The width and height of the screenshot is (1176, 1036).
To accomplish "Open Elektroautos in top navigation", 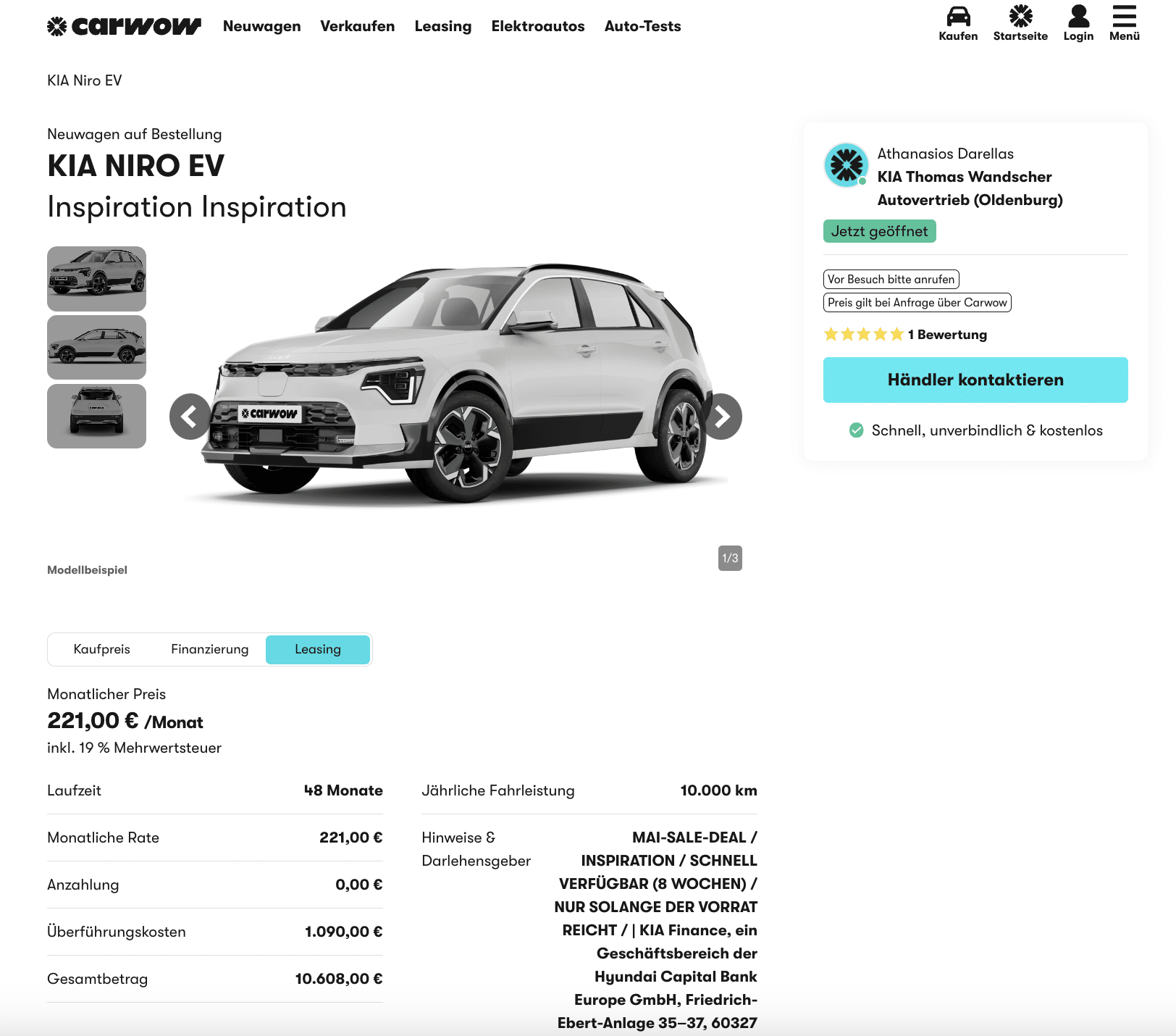I will pyautogui.click(x=538, y=26).
